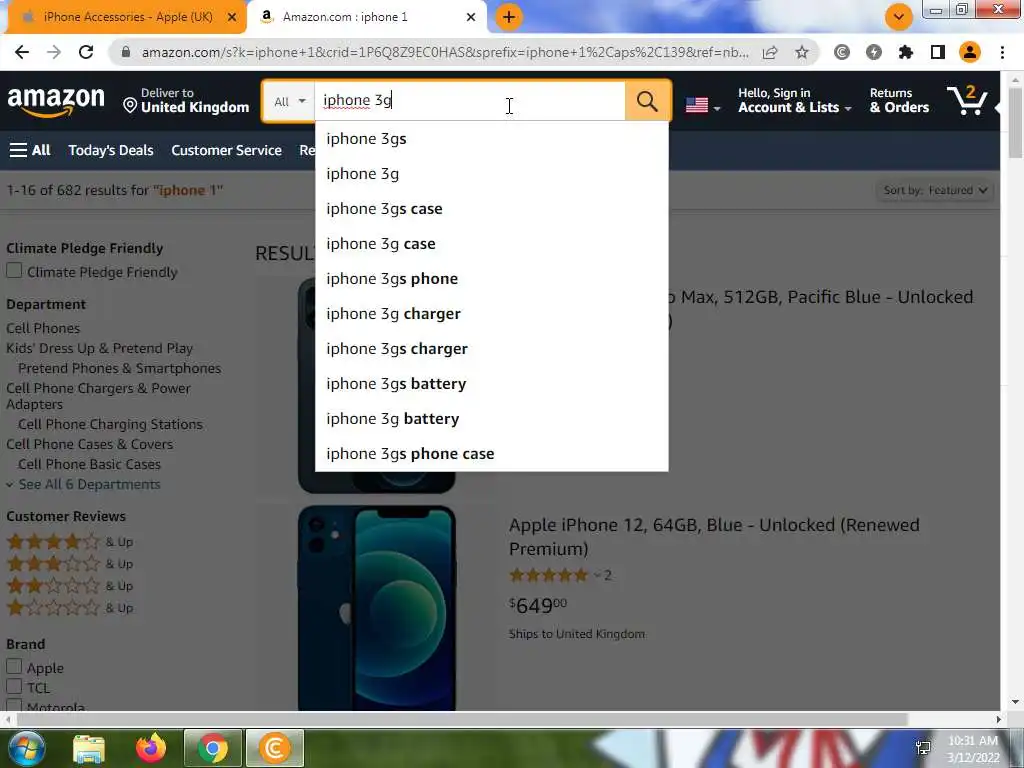Check the Apple brand checkbox
Viewport: 1024px width, 768px height.
14,666
